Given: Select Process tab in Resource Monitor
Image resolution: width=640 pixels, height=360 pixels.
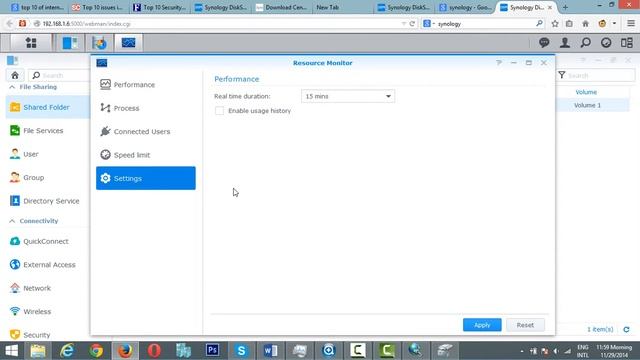Looking at the screenshot, I should click(146, 108).
